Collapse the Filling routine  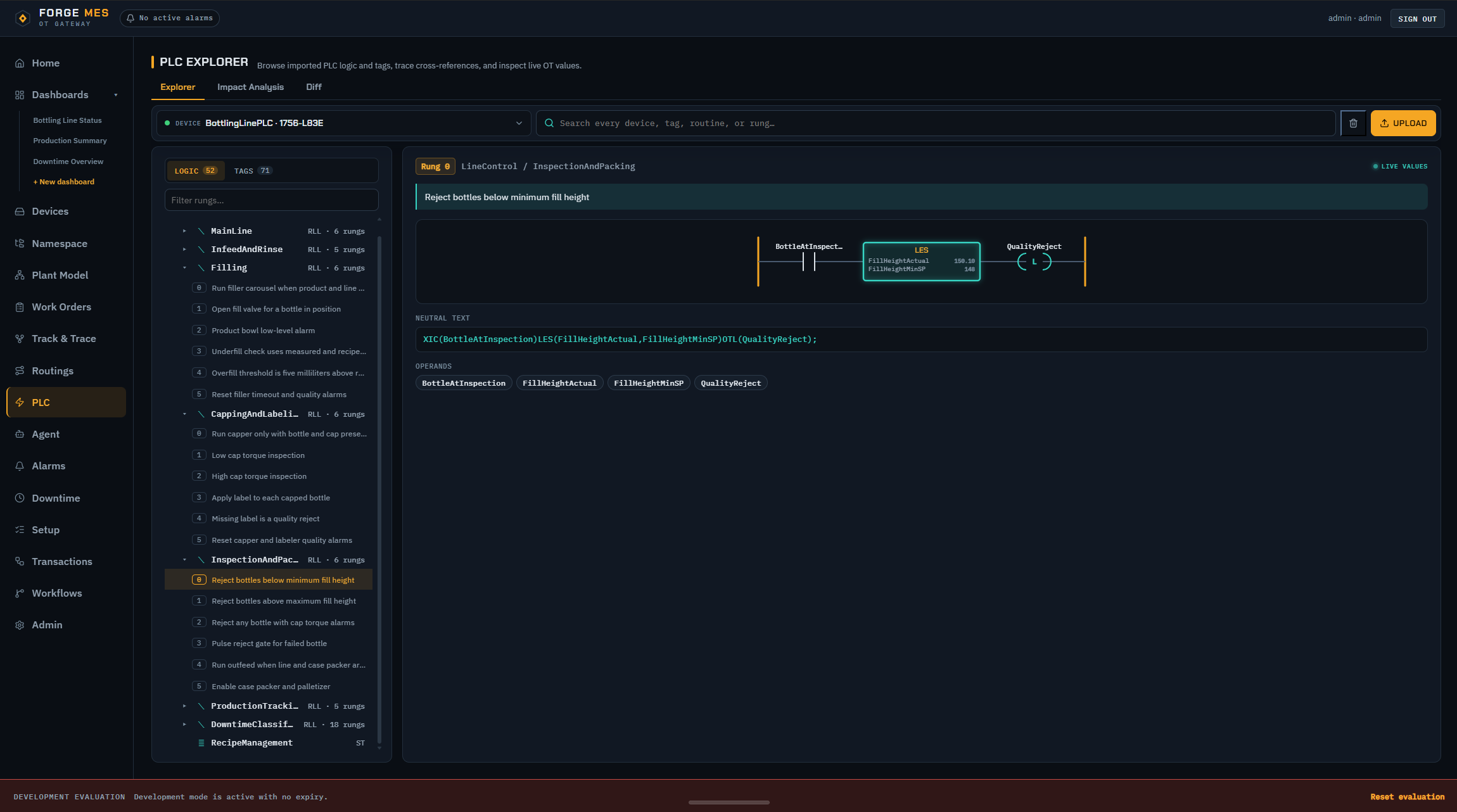click(x=184, y=268)
